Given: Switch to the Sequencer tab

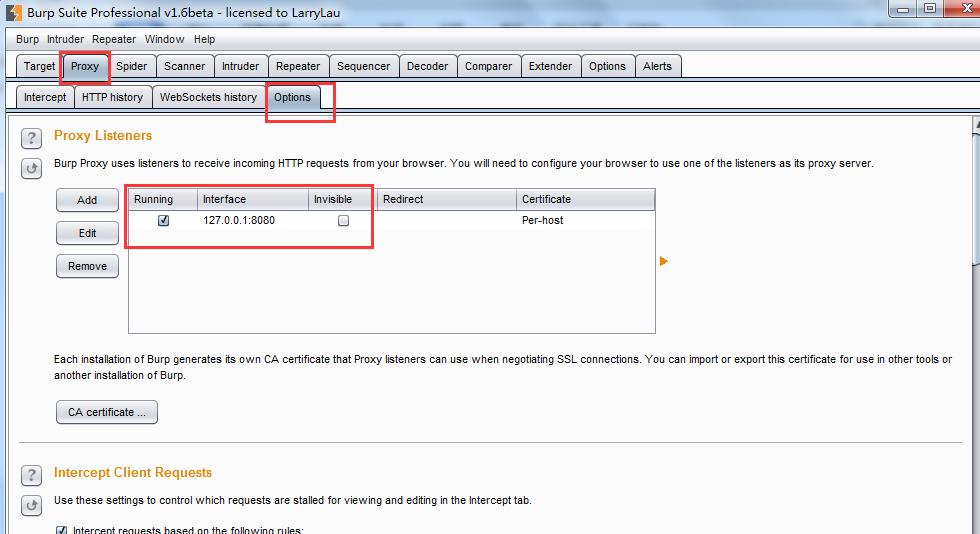Looking at the screenshot, I should click(x=363, y=66).
